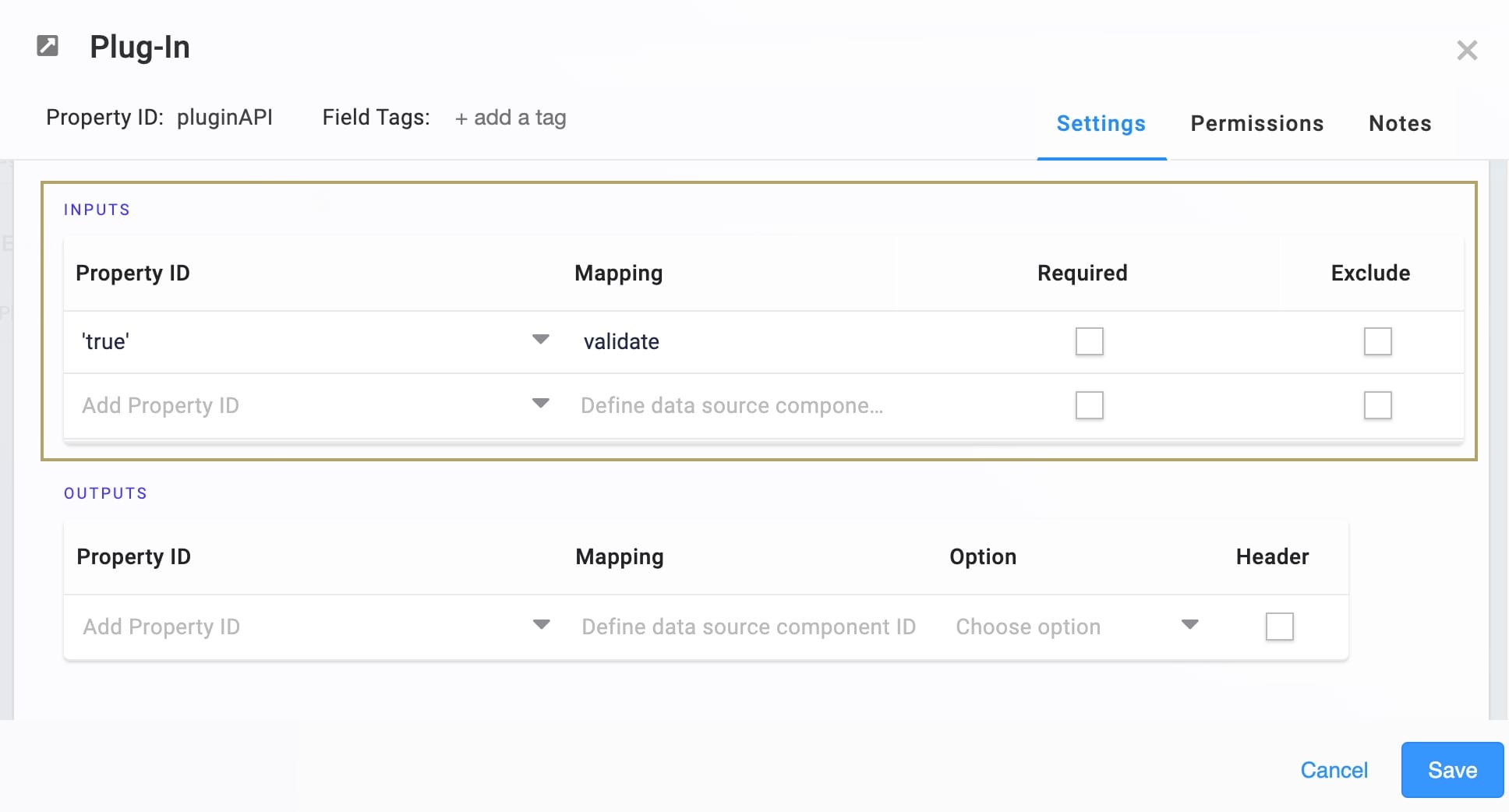Screen dimensions: 1509x812
Task: Toggle Exclude on the empty Inputs row
Action: (x=1377, y=405)
